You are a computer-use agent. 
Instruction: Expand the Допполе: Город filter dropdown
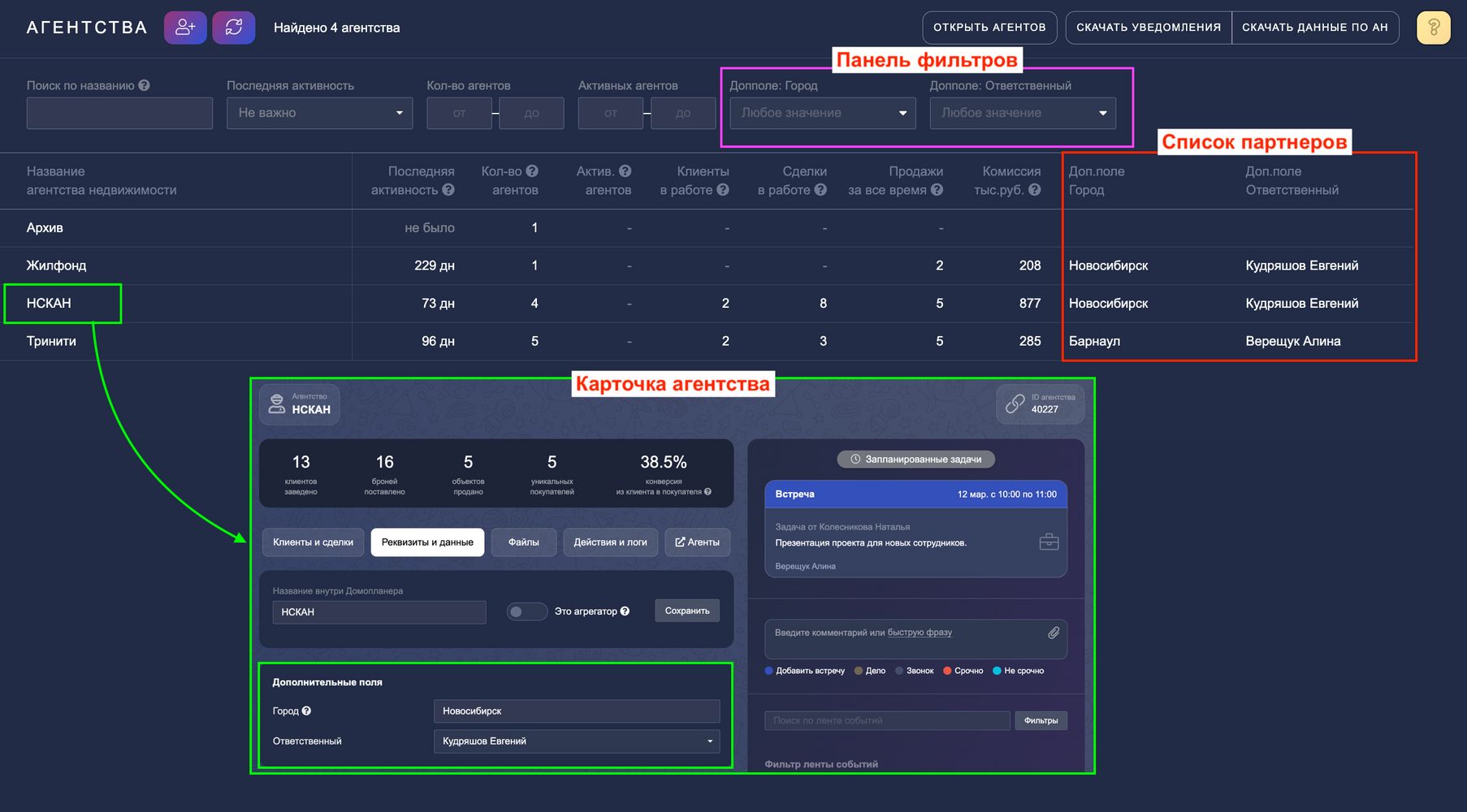click(822, 113)
